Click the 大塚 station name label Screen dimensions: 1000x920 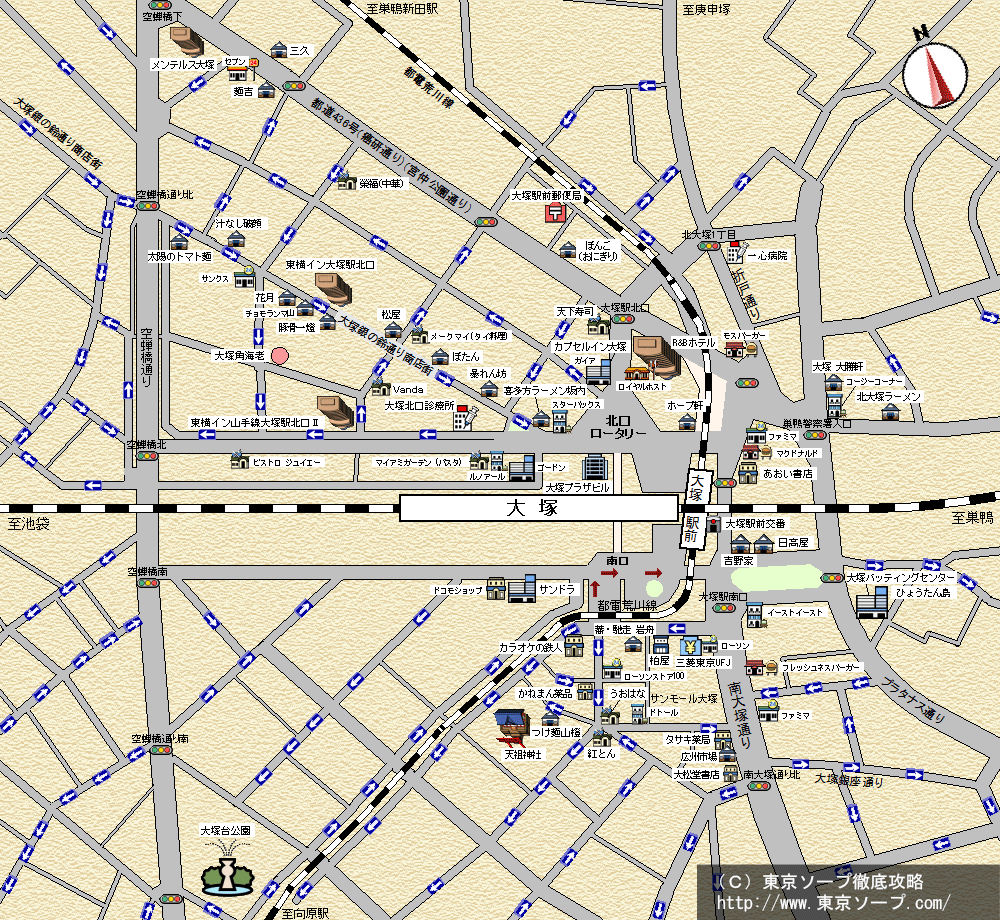[538, 509]
